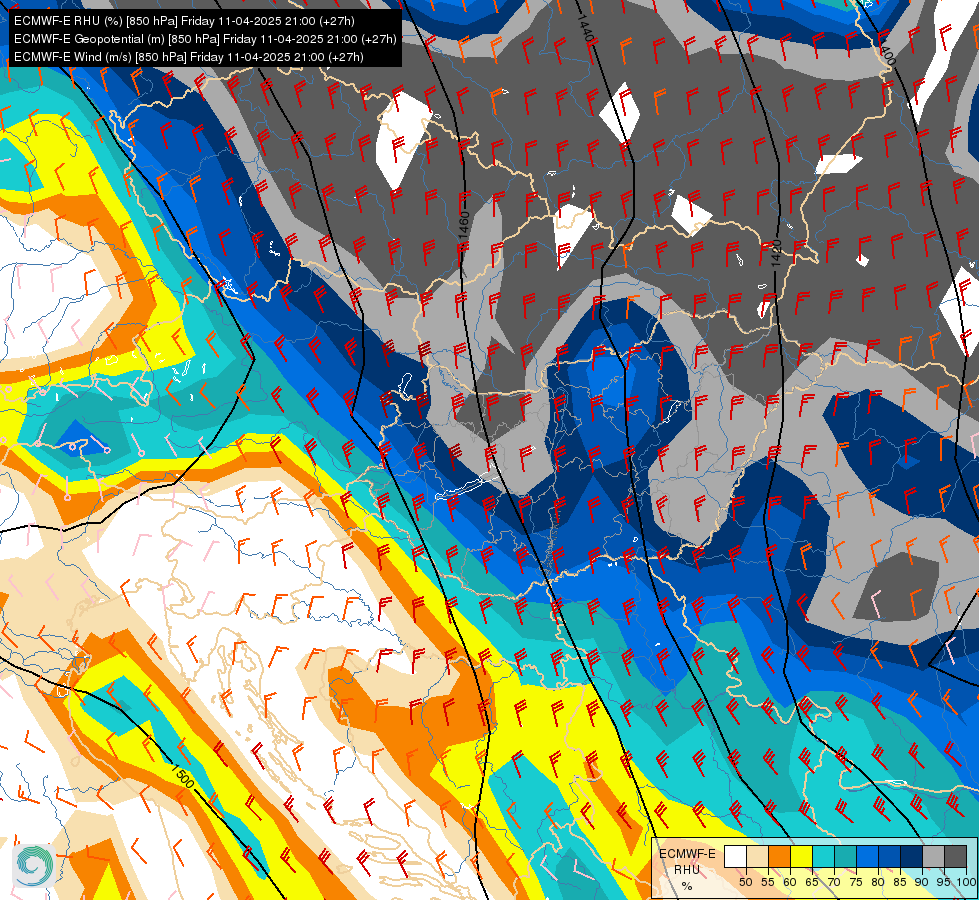The height and width of the screenshot is (900, 979).
Task: Select the light gray legend swatch between 90 and 95
Action: coord(933,856)
